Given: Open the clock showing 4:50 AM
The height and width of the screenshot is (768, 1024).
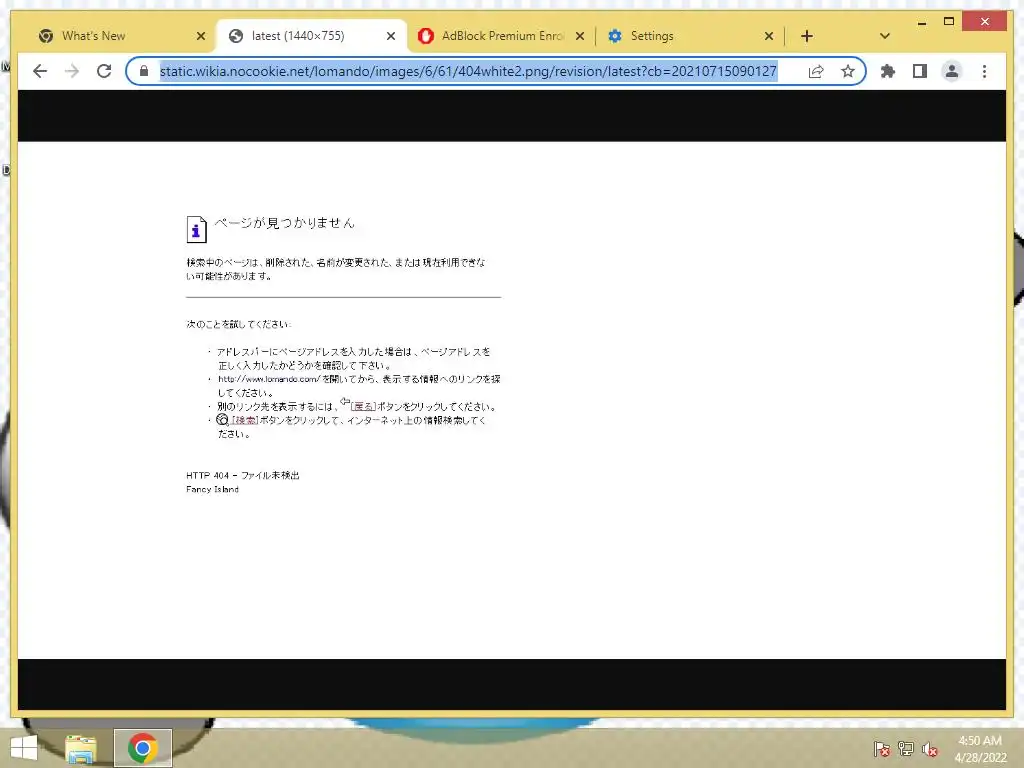Looking at the screenshot, I should point(980,748).
